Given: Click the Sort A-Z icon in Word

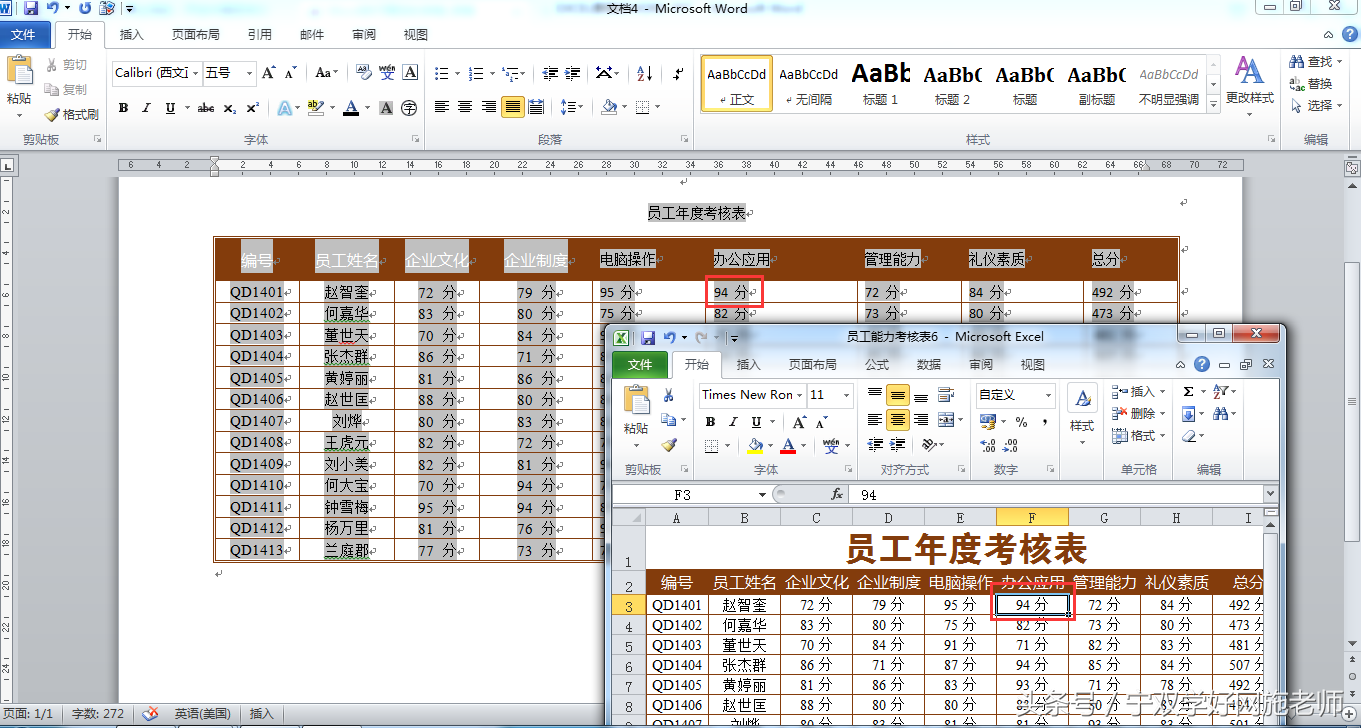Looking at the screenshot, I should 644,73.
